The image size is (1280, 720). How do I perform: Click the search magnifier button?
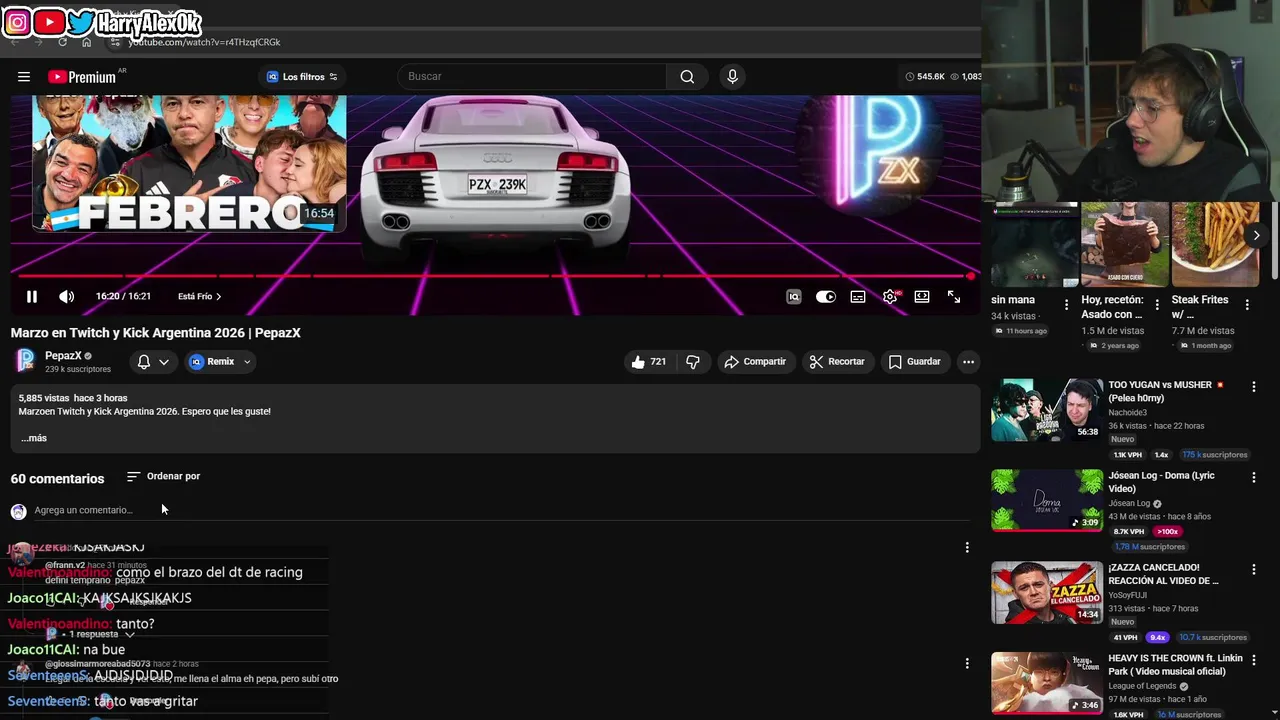tap(687, 77)
